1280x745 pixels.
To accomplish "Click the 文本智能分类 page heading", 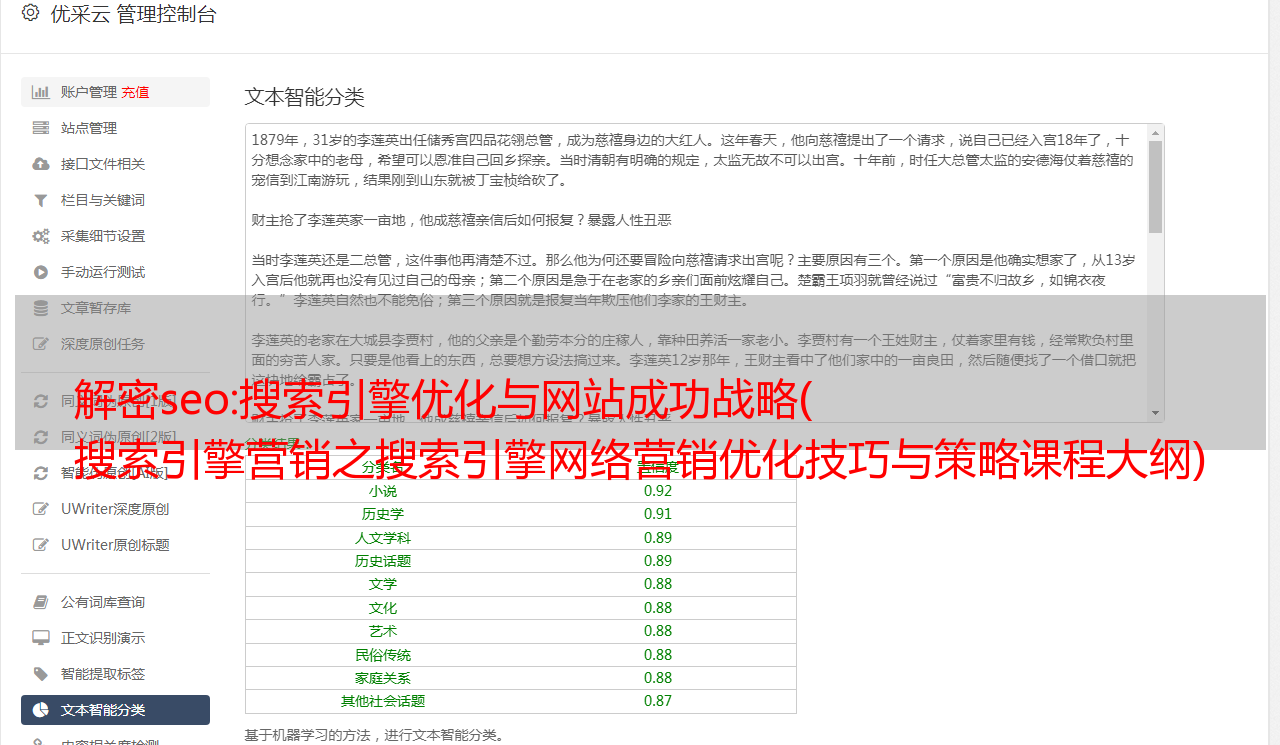I will click(305, 97).
